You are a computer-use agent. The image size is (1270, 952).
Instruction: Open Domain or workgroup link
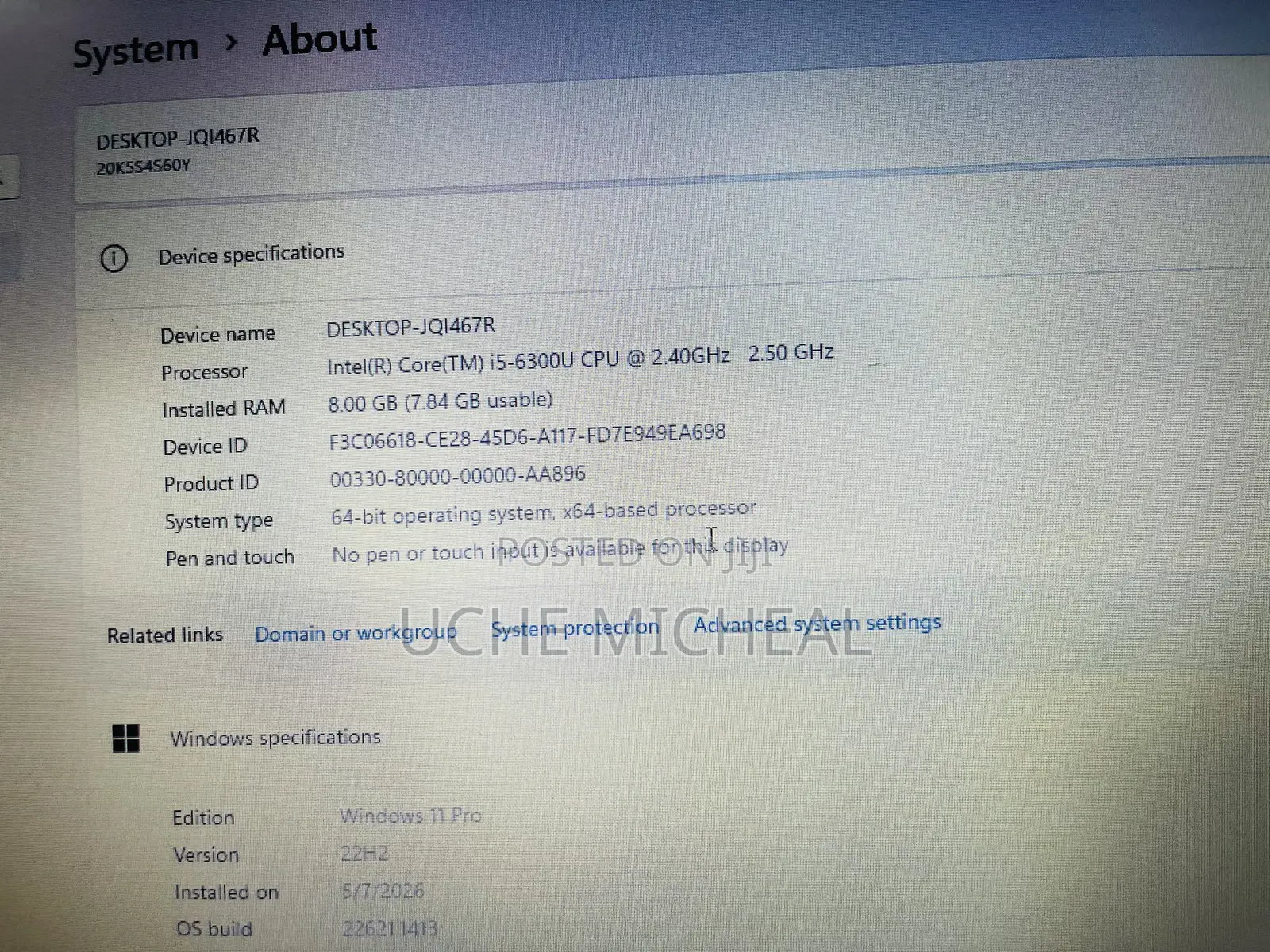(x=356, y=633)
